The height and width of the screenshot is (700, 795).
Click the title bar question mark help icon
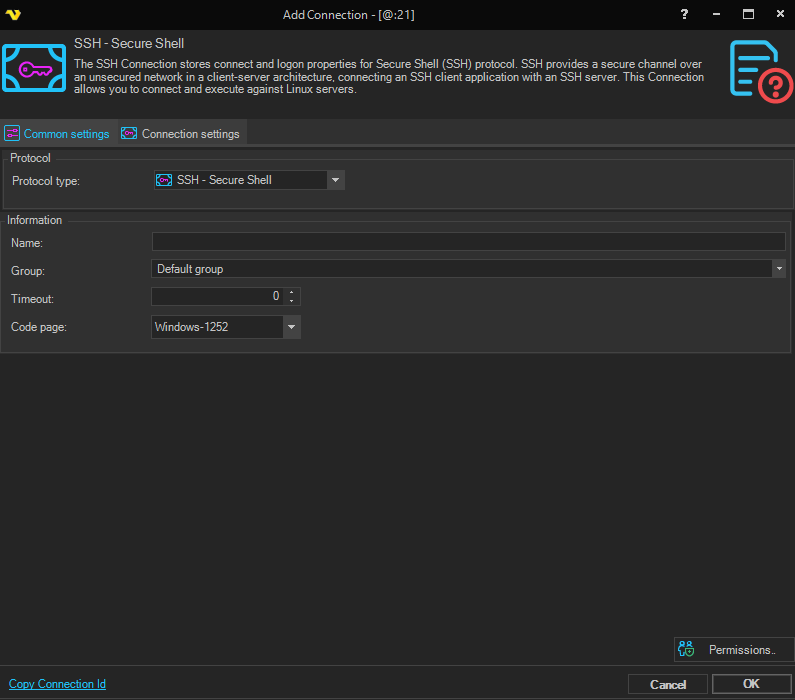pyautogui.click(x=684, y=14)
